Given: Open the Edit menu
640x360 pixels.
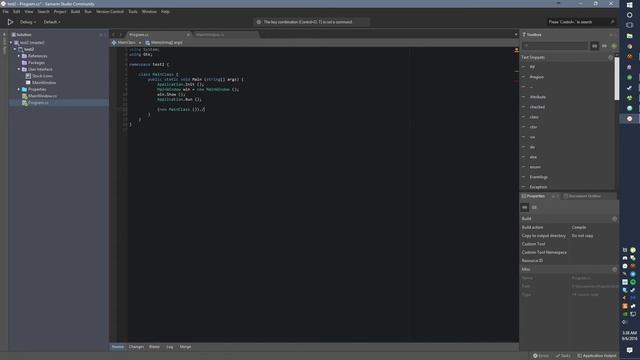Looking at the screenshot, I should coord(17,12).
